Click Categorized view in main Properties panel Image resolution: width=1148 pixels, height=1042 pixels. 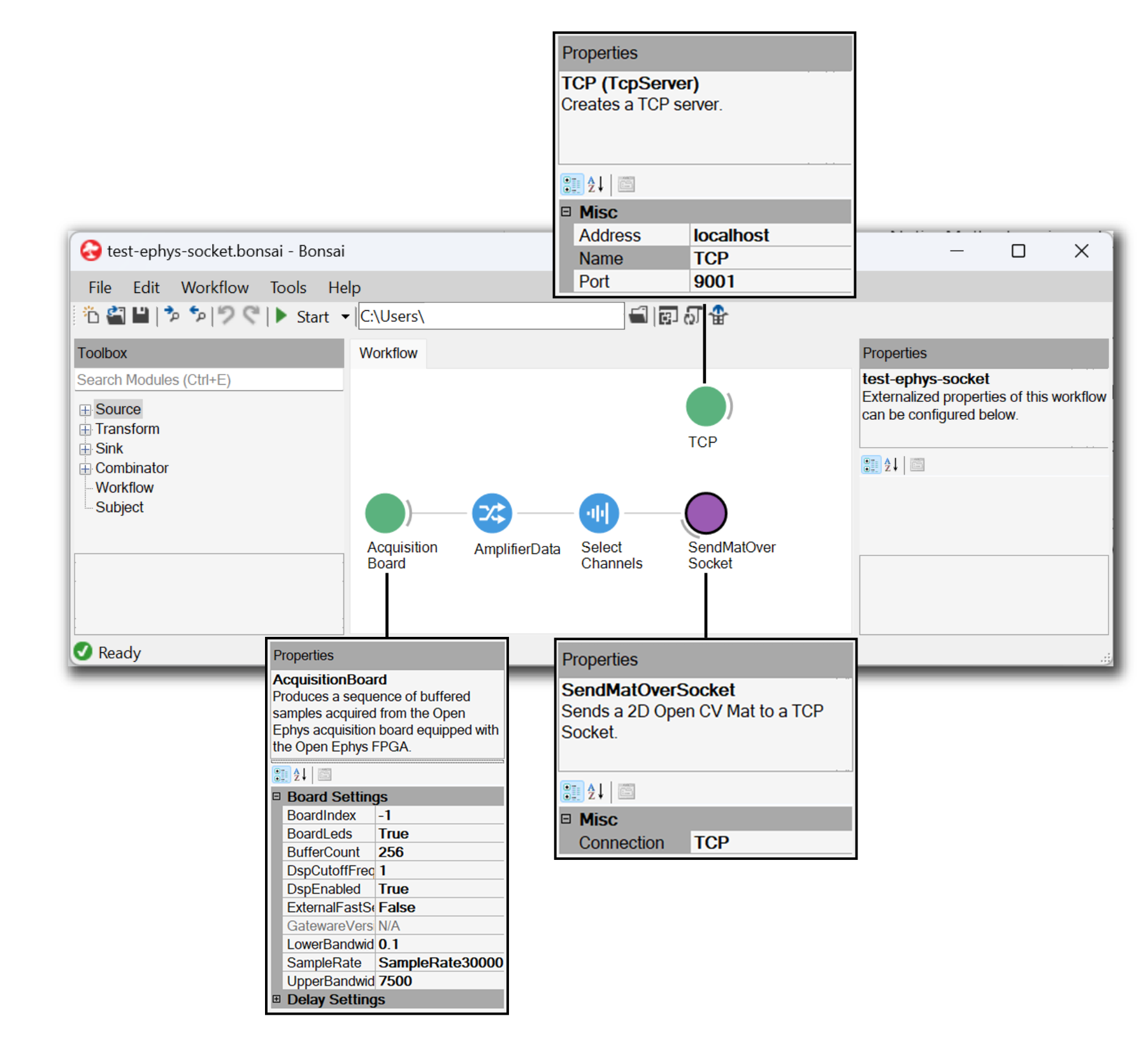pyautogui.click(x=871, y=465)
